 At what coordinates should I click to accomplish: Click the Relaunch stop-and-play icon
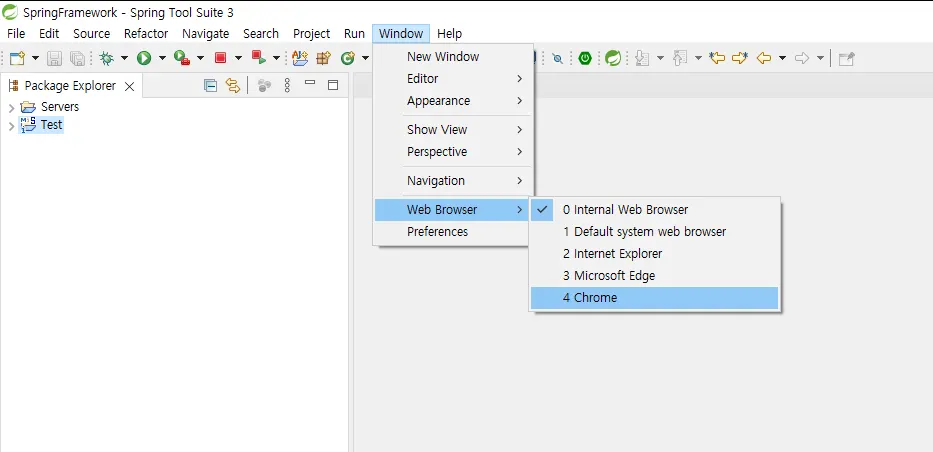coord(258,57)
